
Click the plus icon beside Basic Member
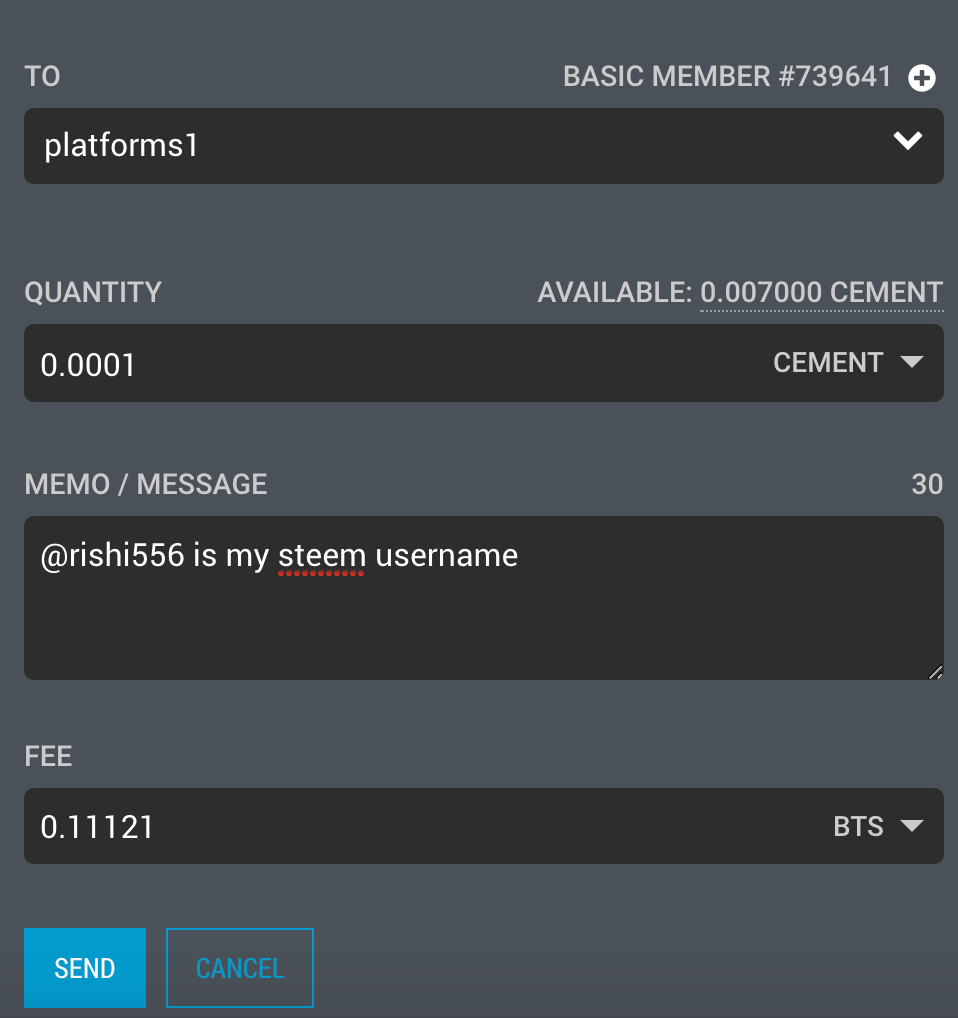[921, 78]
